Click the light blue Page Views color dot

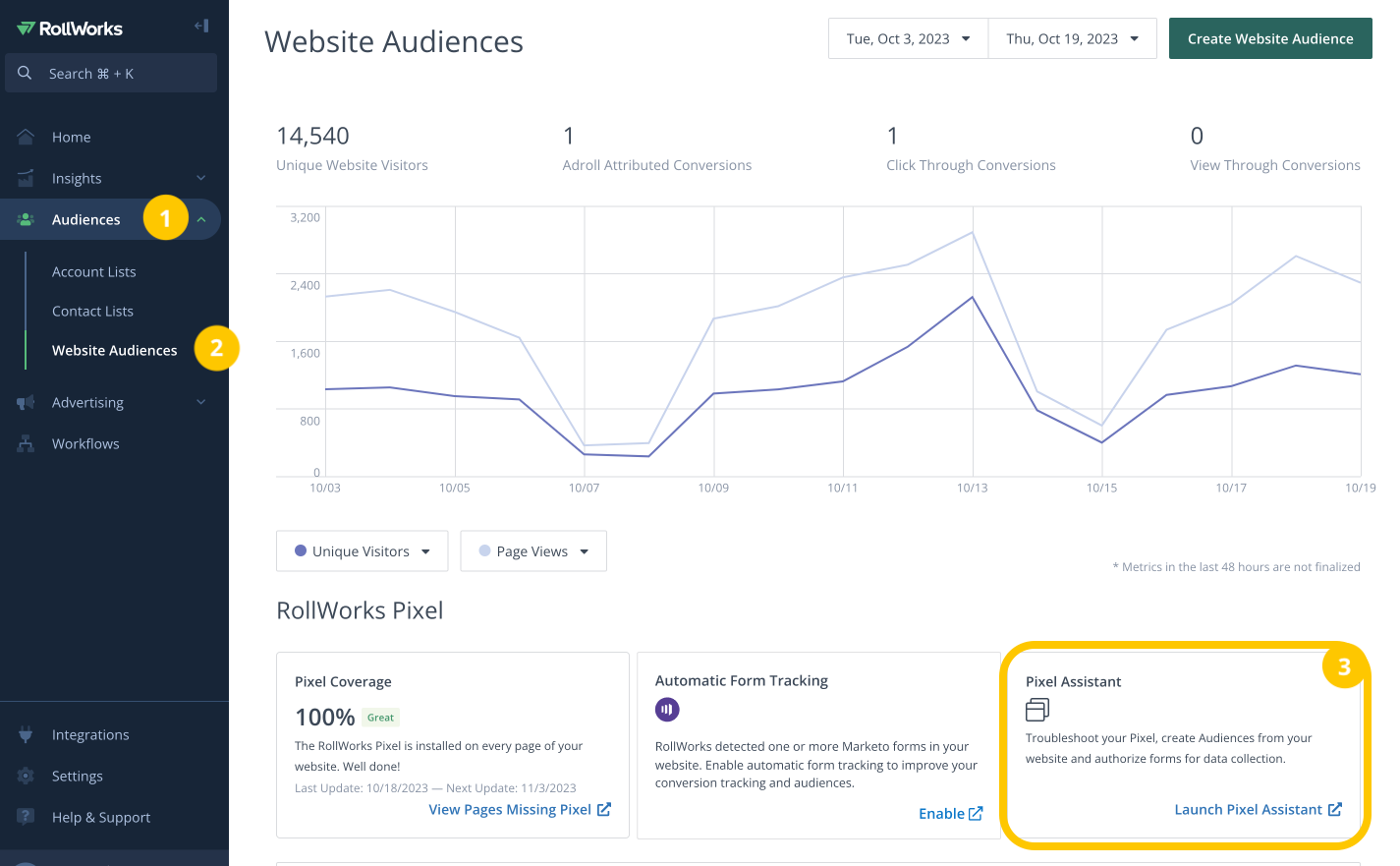[x=484, y=550]
